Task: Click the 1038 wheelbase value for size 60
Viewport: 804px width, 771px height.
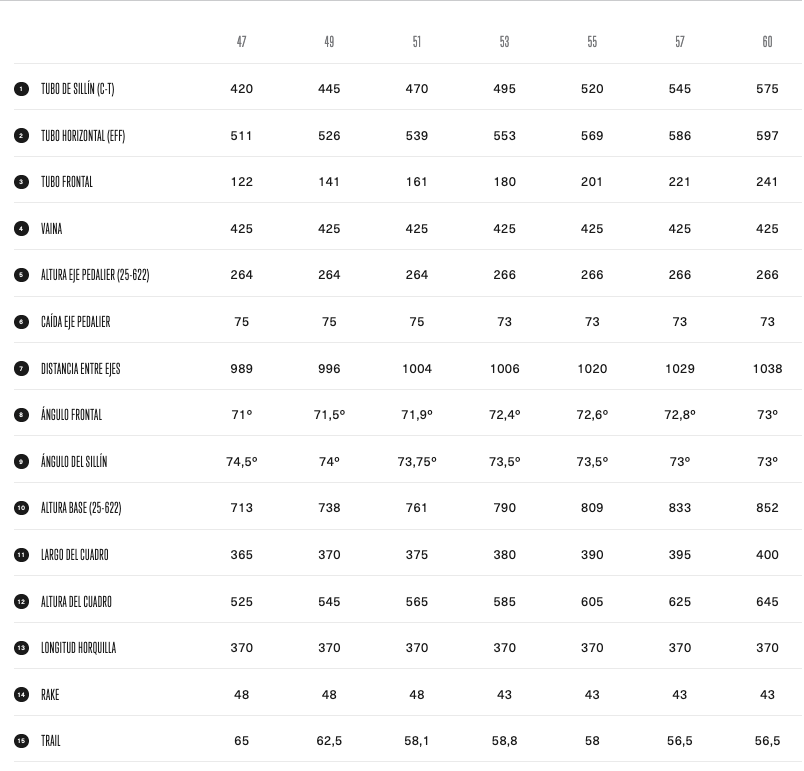Action: (767, 369)
